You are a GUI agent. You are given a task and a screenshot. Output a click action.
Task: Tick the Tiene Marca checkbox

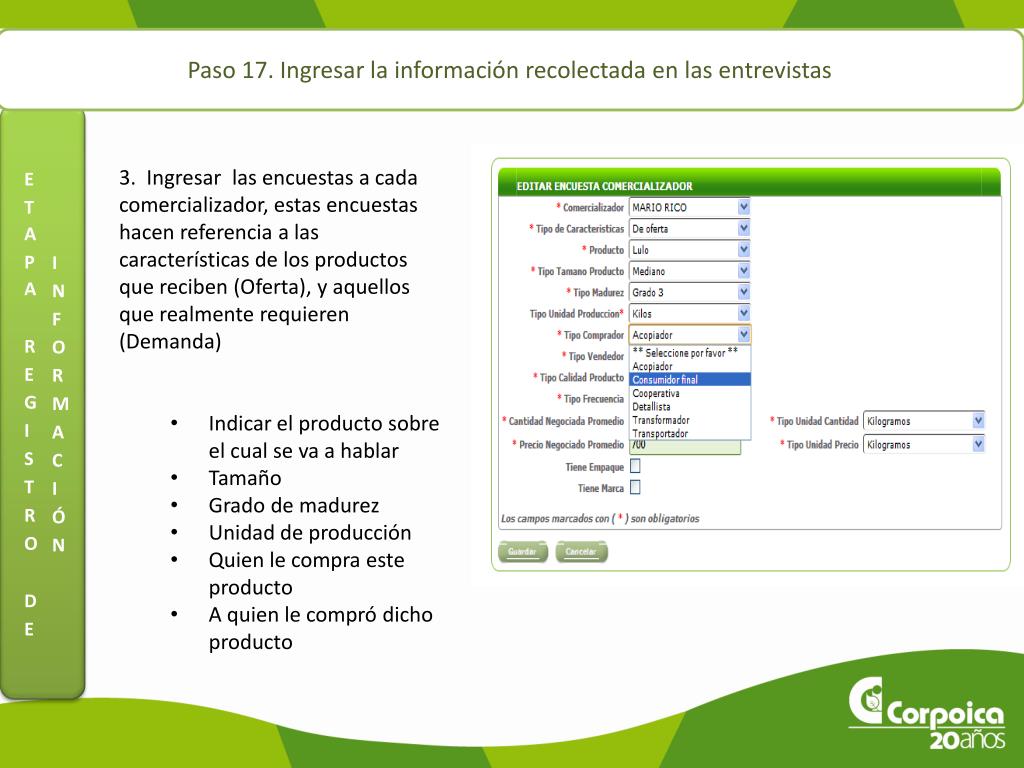click(x=635, y=487)
